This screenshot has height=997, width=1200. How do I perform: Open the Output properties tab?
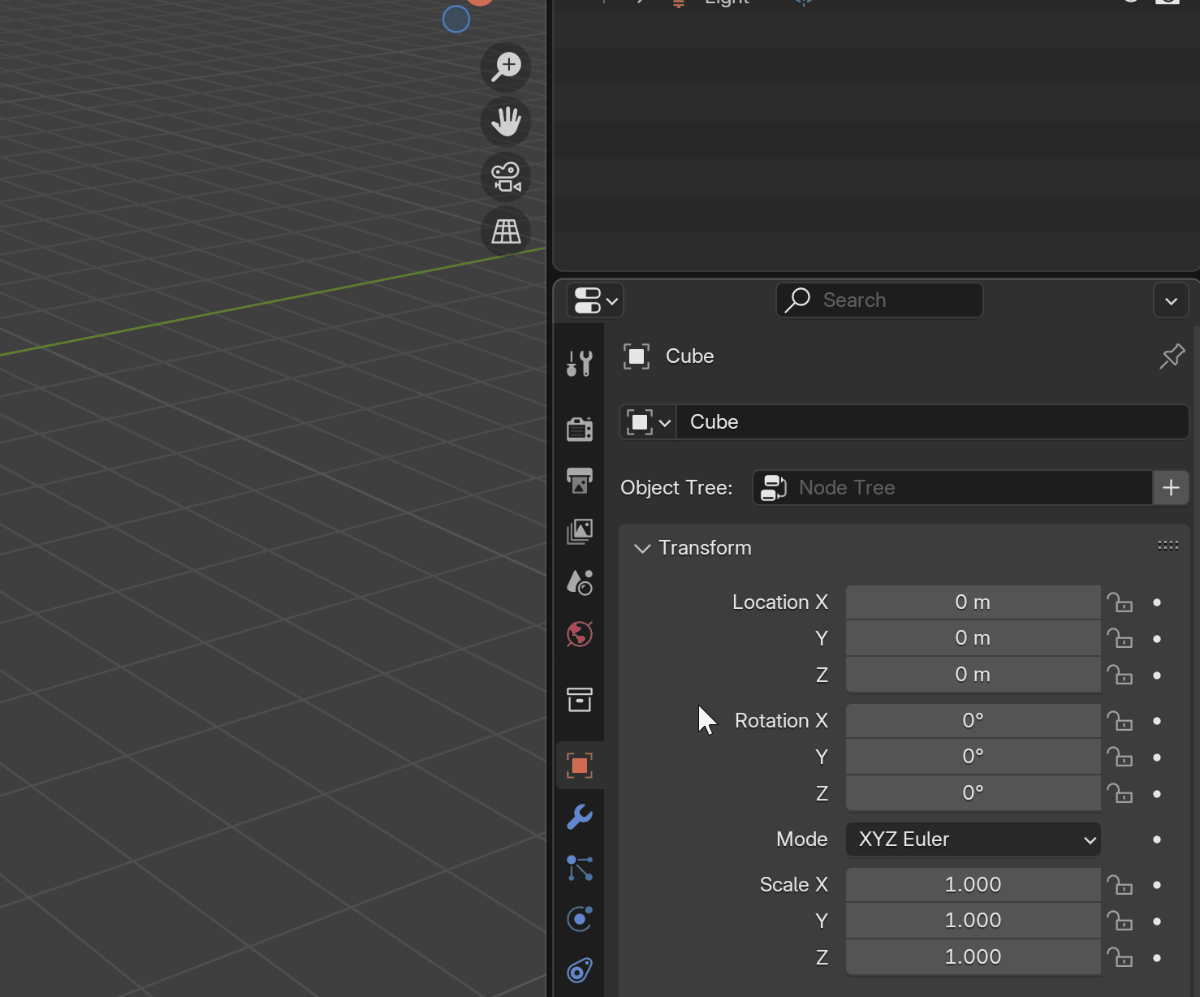[x=579, y=480]
